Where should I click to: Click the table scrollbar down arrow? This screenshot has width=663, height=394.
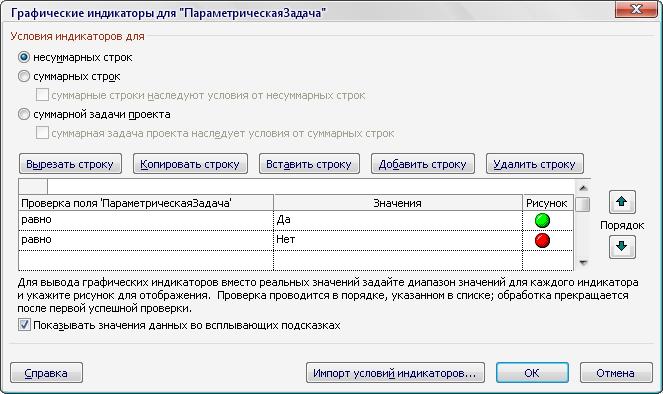click(583, 263)
